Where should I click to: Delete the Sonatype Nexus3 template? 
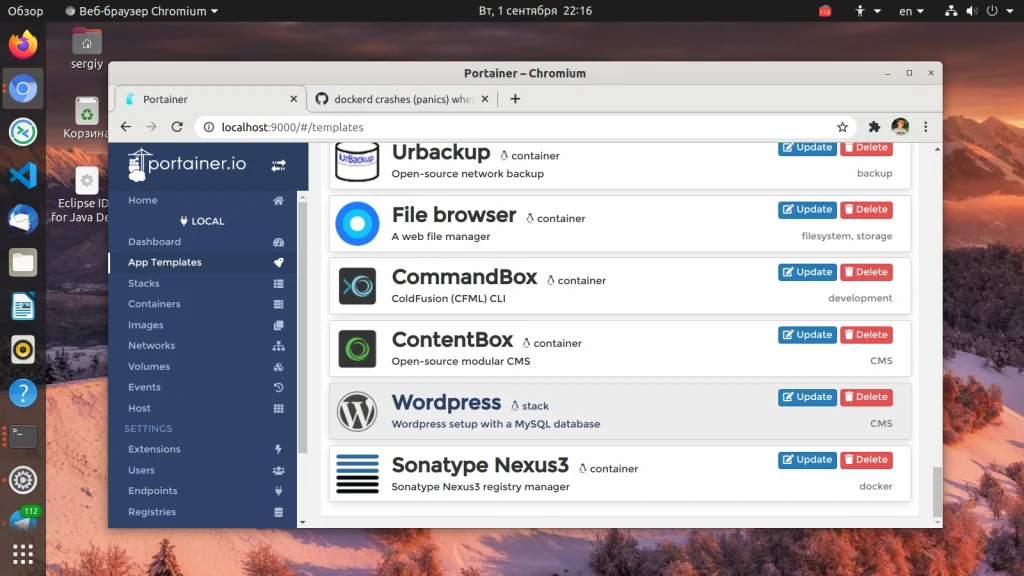pyautogui.click(x=866, y=460)
